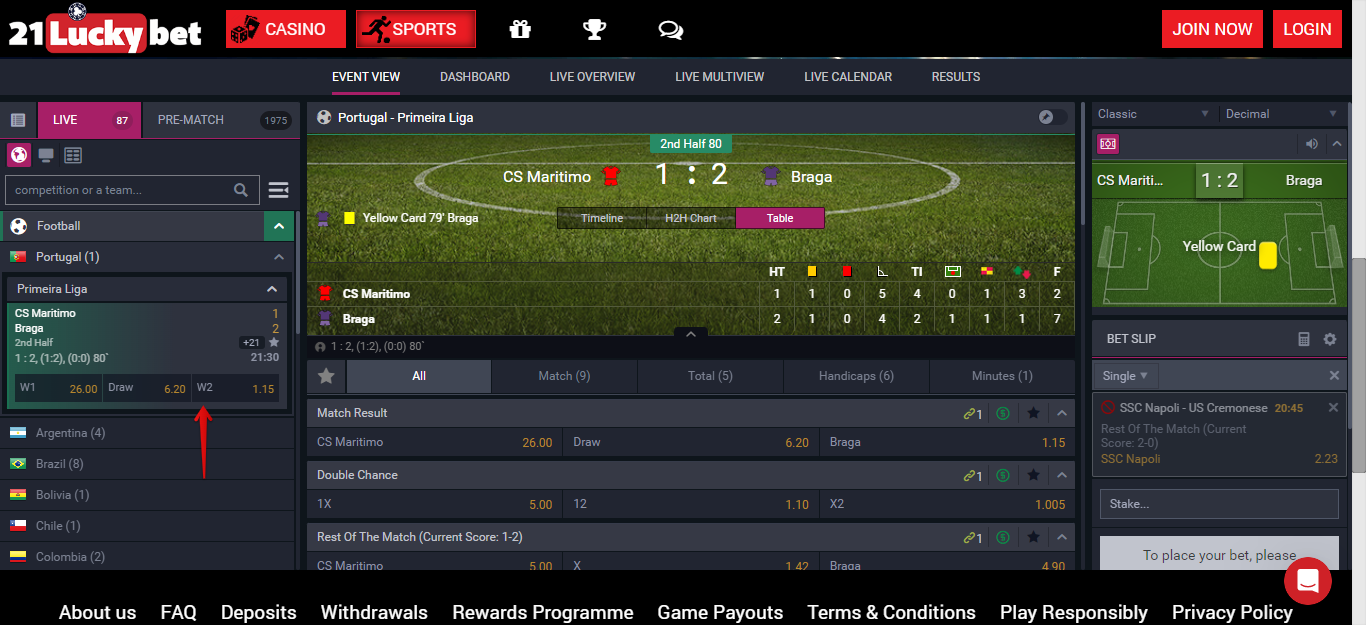Mute sound with the speaker icon

[x=1312, y=144]
